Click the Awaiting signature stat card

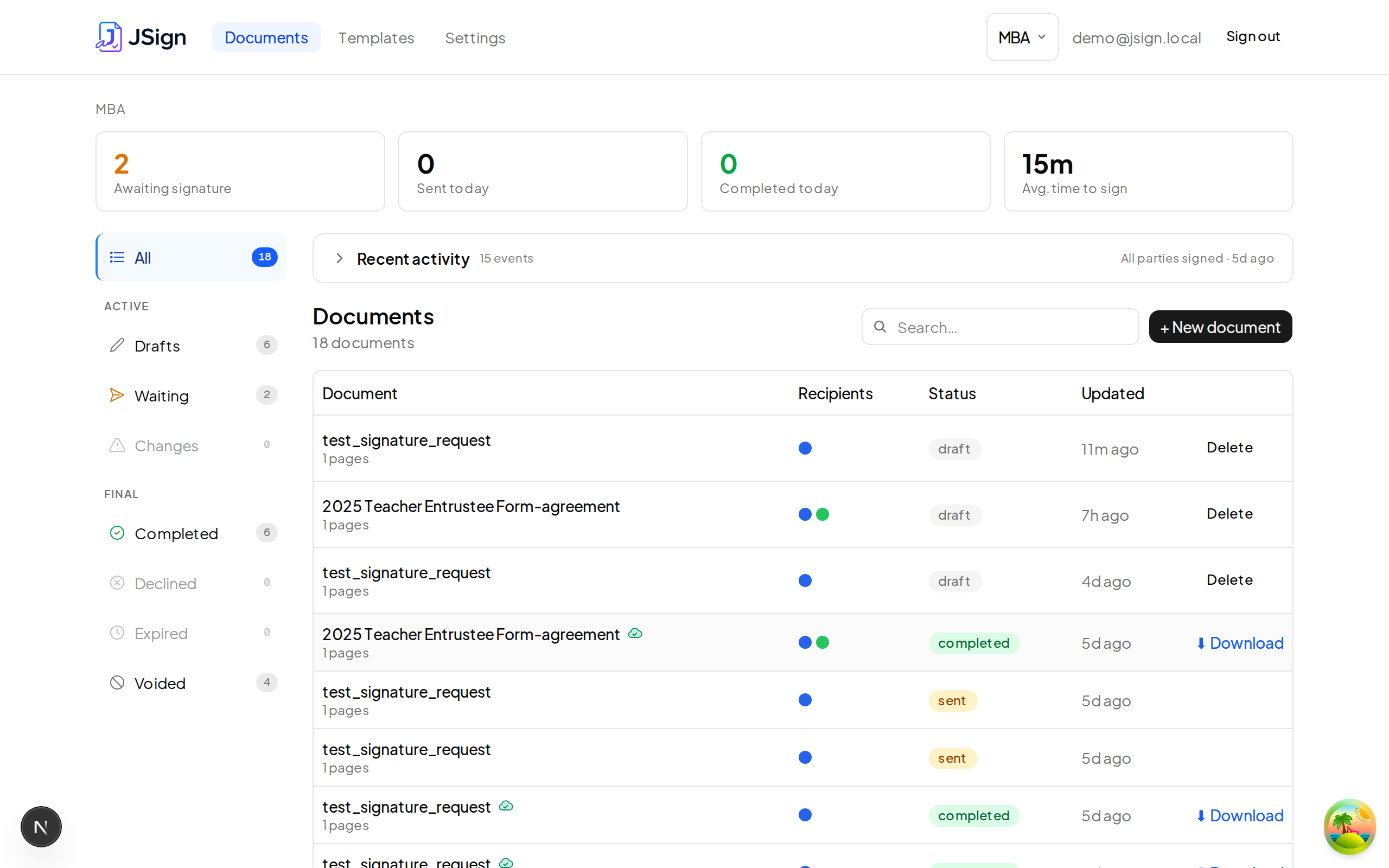coord(240,171)
